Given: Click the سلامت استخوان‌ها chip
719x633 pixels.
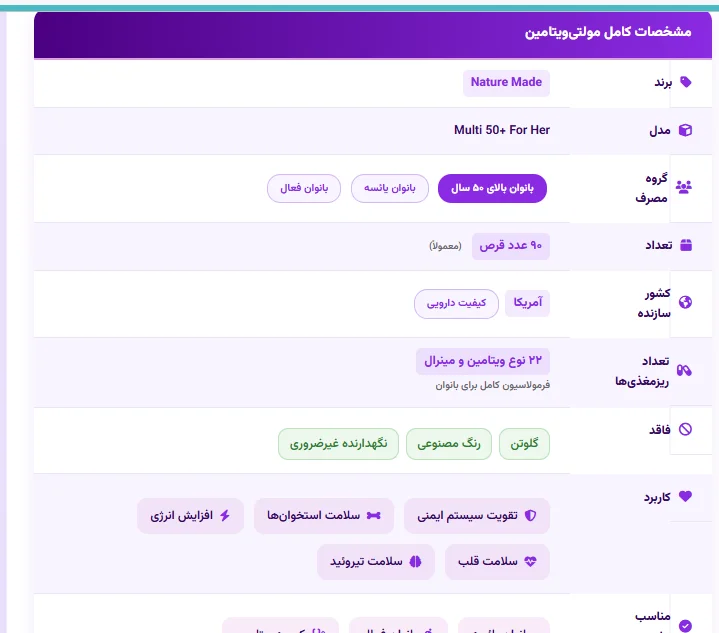Looking at the screenshot, I should (x=324, y=516).
